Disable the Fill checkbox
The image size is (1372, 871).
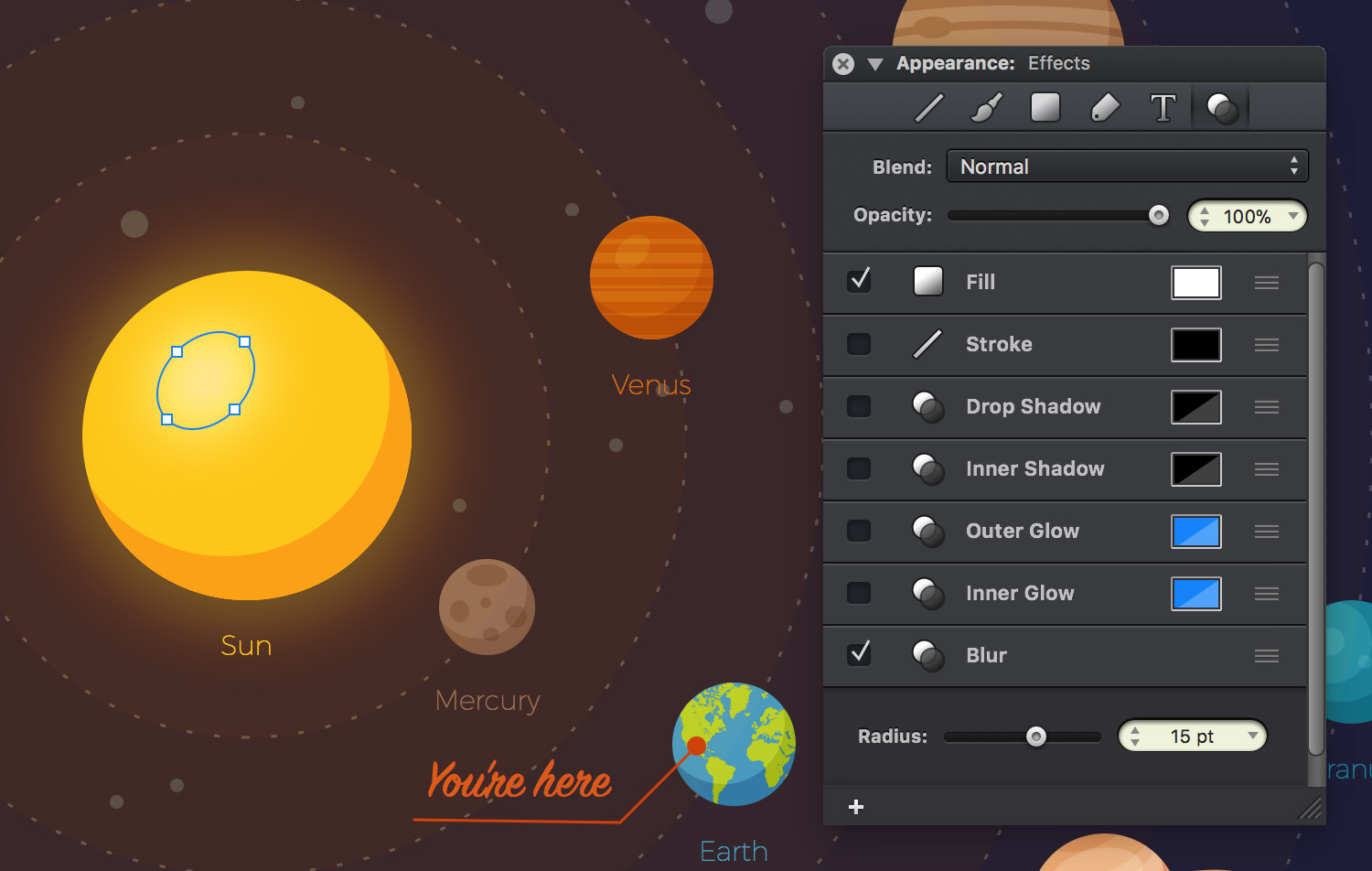pos(859,280)
